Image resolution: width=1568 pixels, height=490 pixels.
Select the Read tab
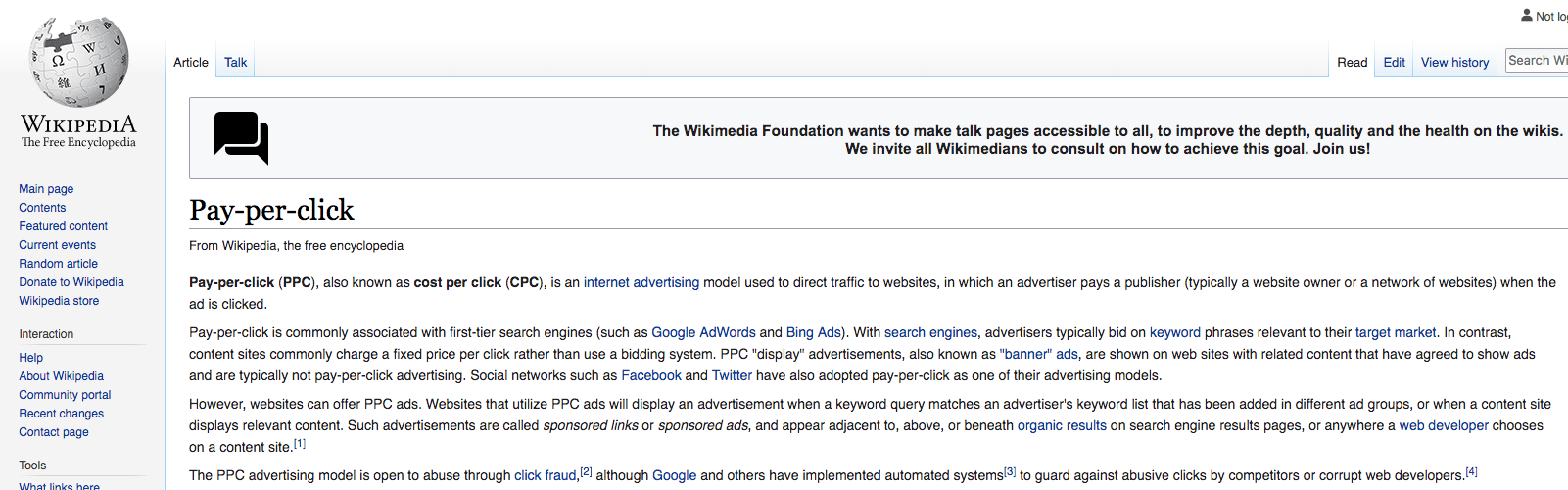coord(1352,62)
